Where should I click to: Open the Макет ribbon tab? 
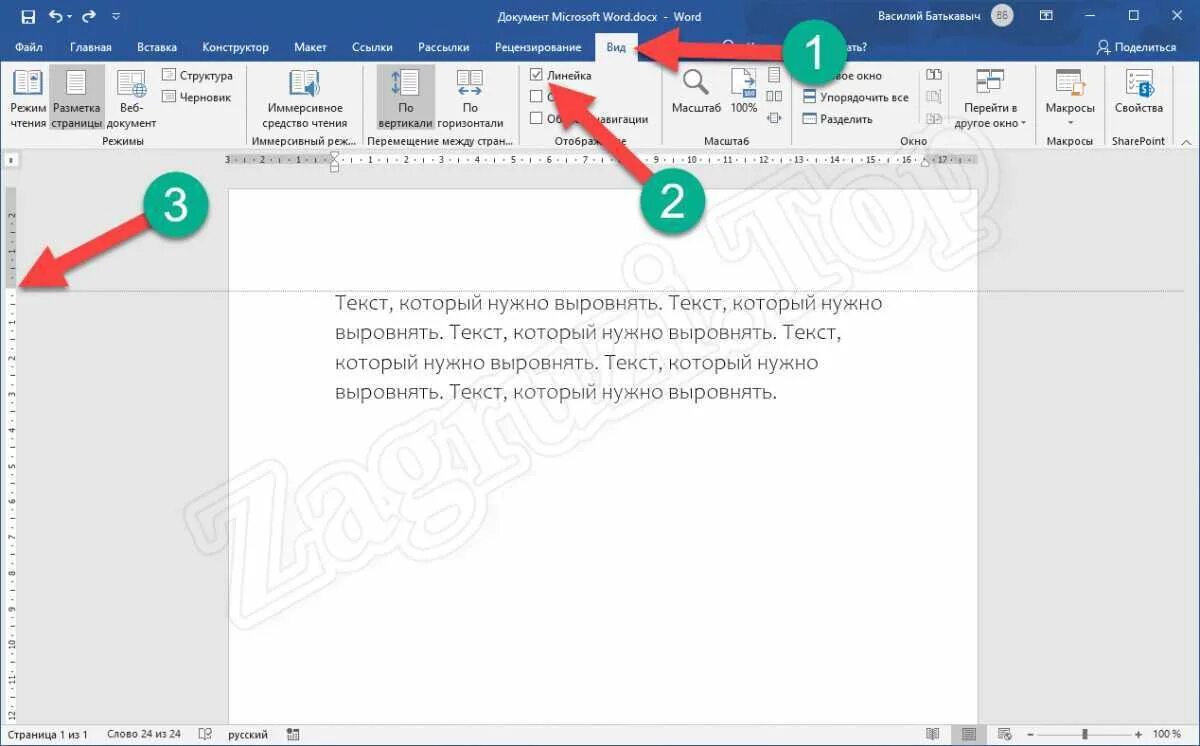tap(310, 47)
